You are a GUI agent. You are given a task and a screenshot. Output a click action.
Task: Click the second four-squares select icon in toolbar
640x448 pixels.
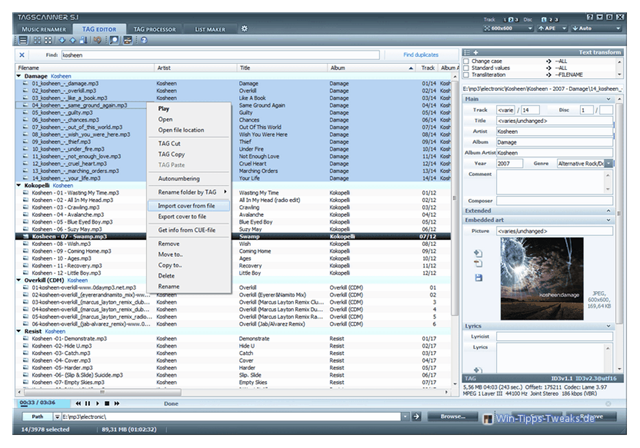(48, 40)
